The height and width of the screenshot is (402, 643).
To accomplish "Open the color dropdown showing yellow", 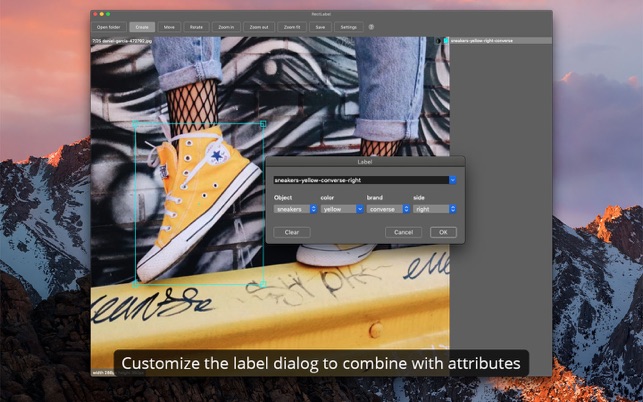I will click(341, 209).
